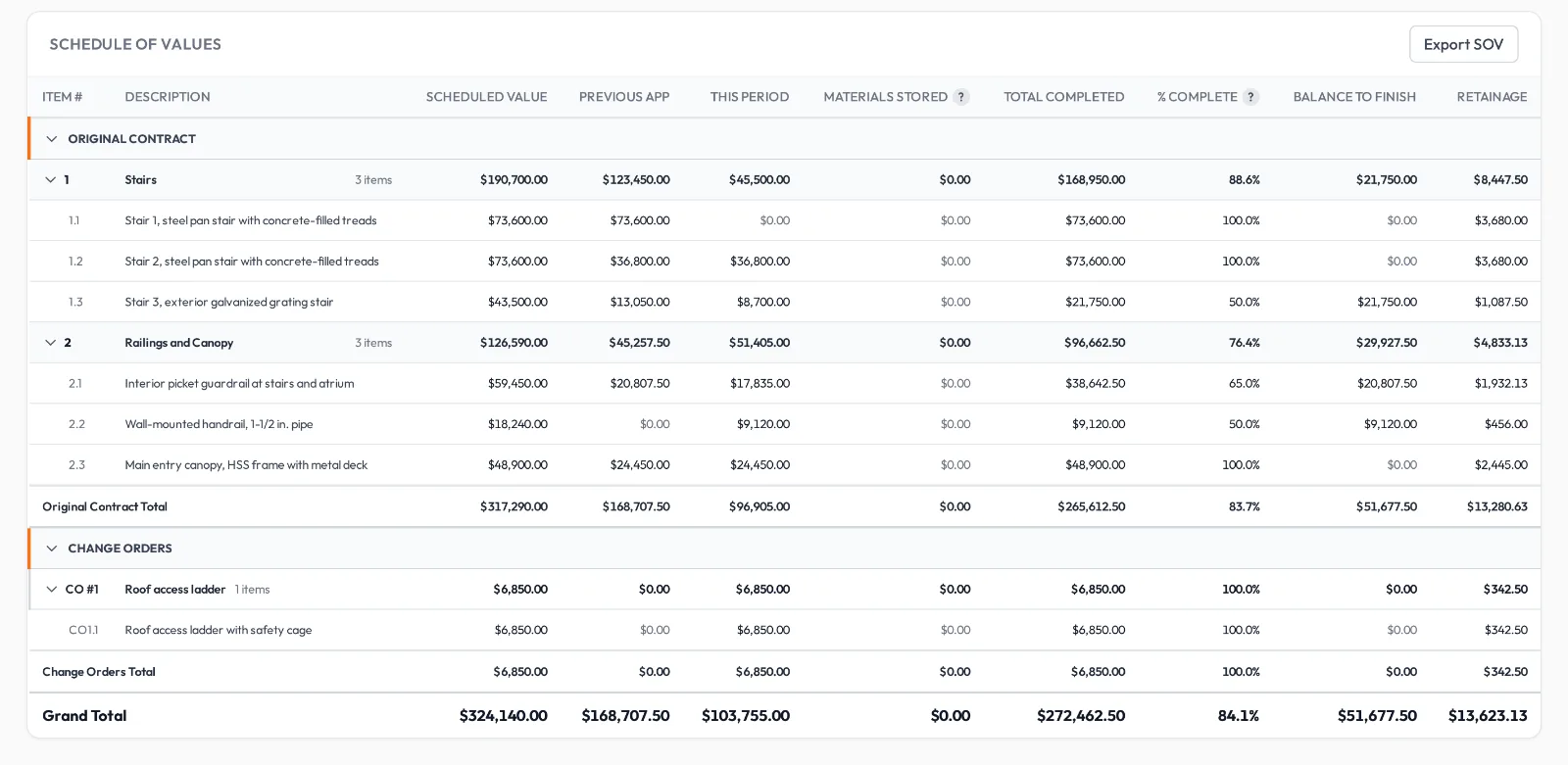1568x765 pixels.
Task: Collapse the Change Orders section
Action: click(x=52, y=549)
